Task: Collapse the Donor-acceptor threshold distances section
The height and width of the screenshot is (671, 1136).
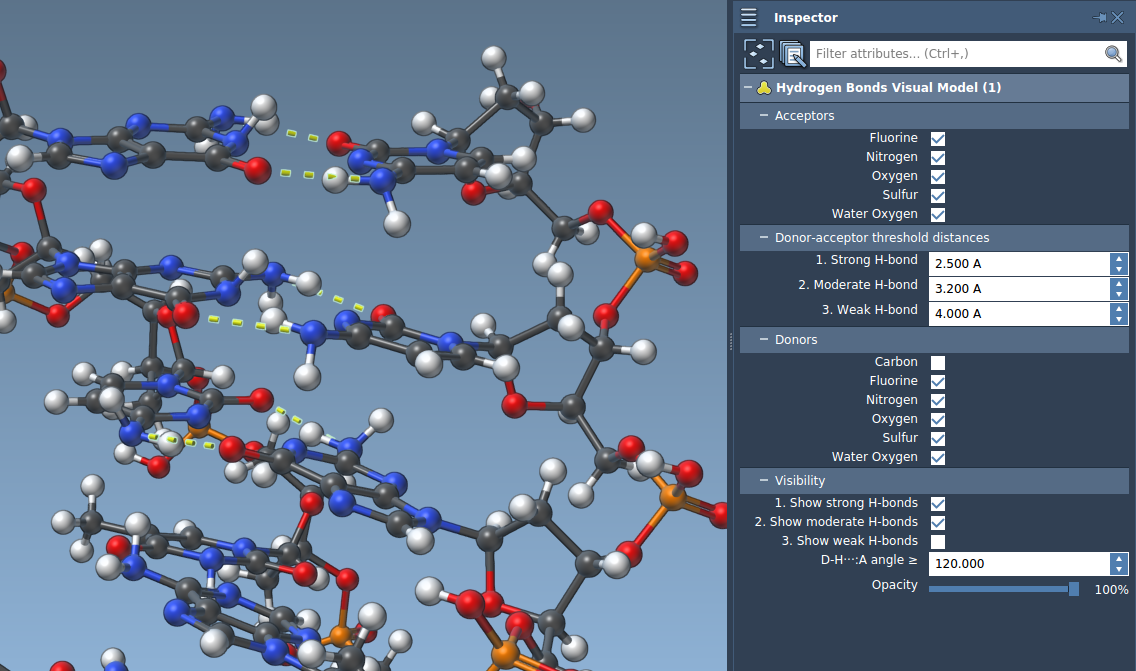Action: 763,238
